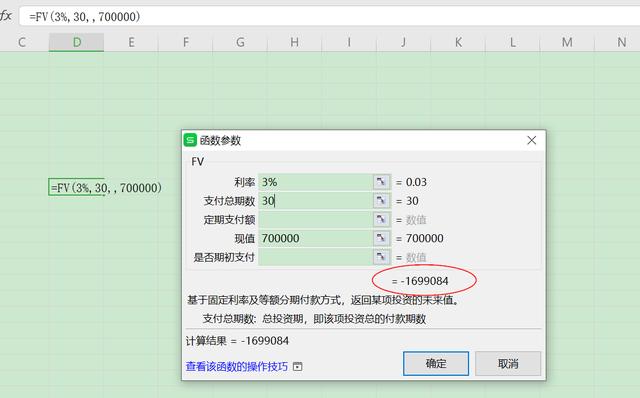Select column H header

[x=294, y=42]
